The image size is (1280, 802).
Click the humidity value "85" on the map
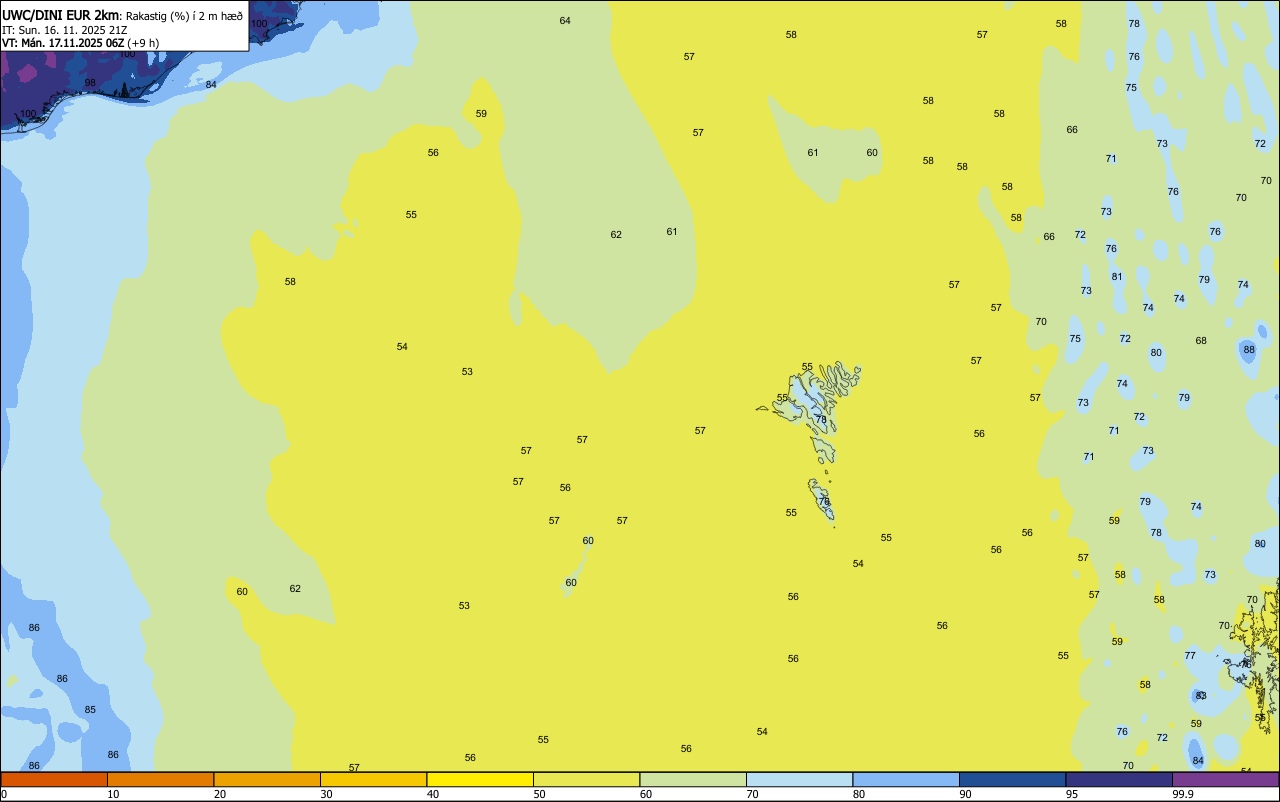point(90,710)
